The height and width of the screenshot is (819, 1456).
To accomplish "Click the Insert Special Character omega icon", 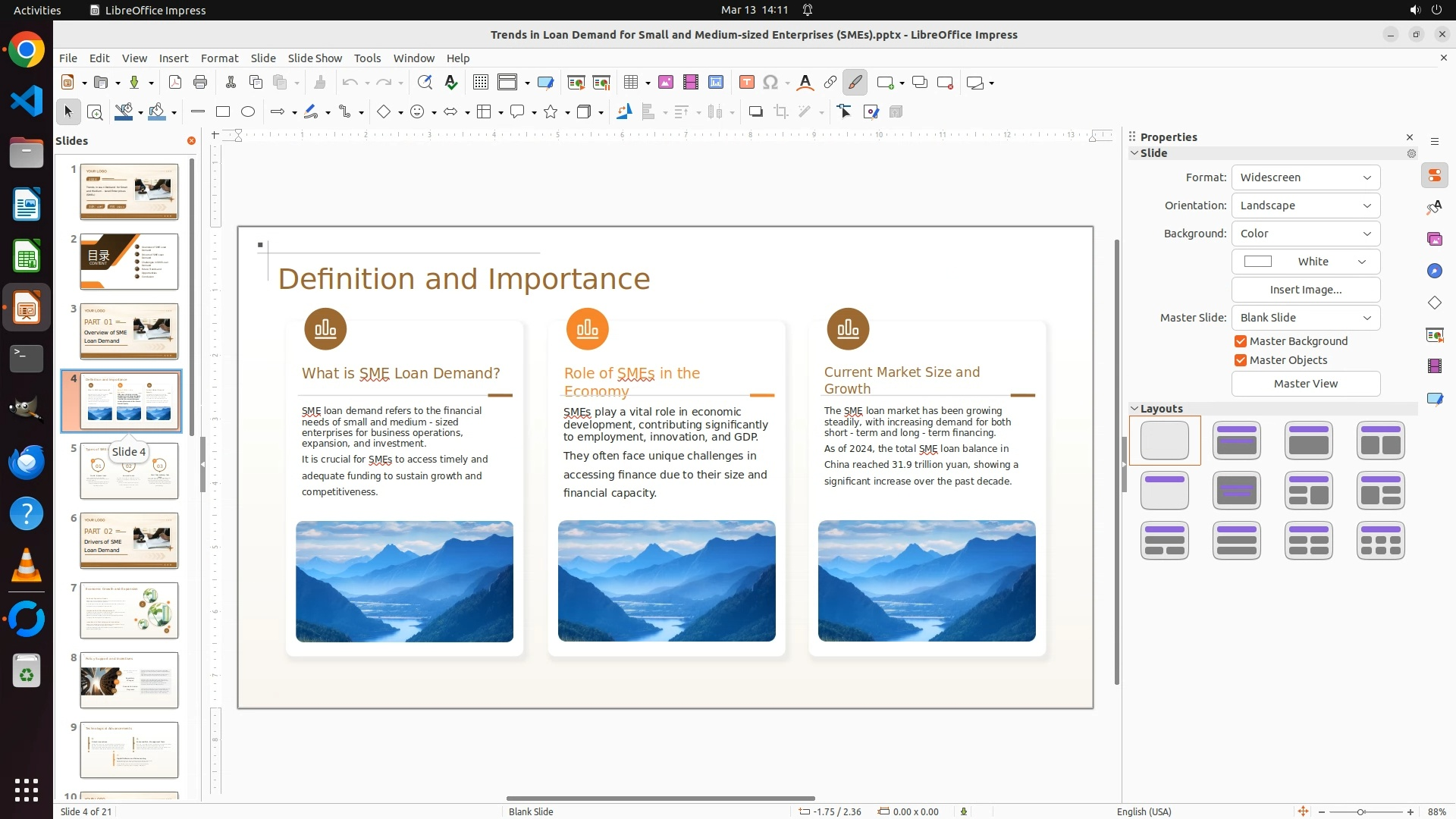I will click(x=770, y=83).
